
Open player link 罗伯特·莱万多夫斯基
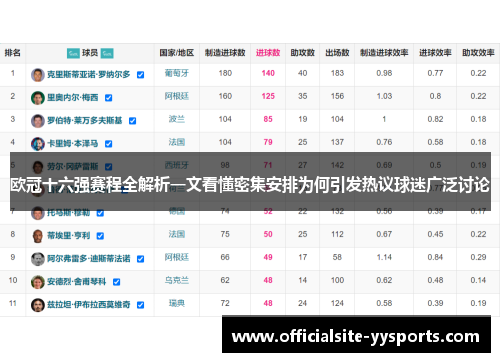coord(85,121)
